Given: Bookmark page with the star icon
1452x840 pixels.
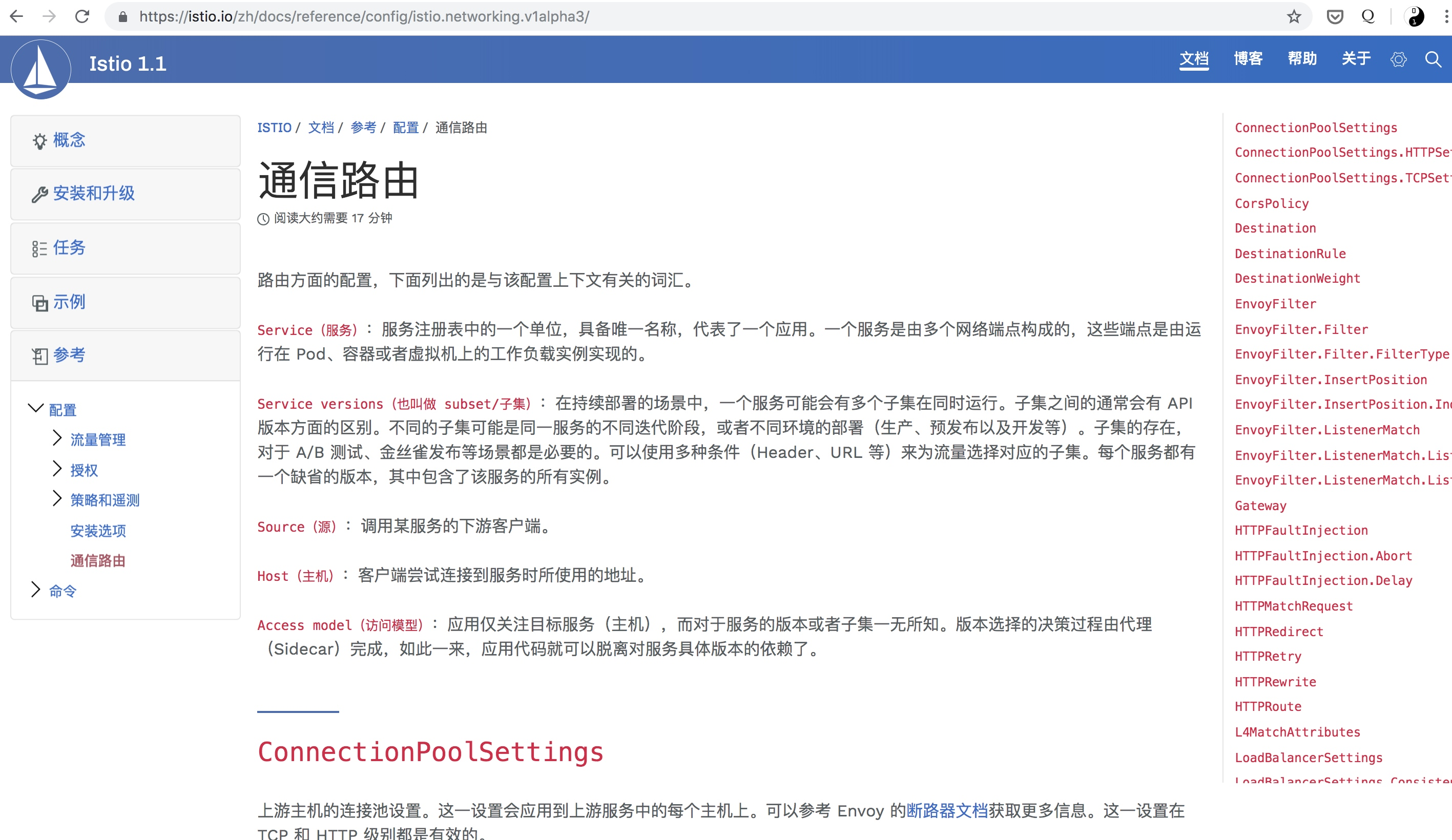Looking at the screenshot, I should click(x=1294, y=17).
